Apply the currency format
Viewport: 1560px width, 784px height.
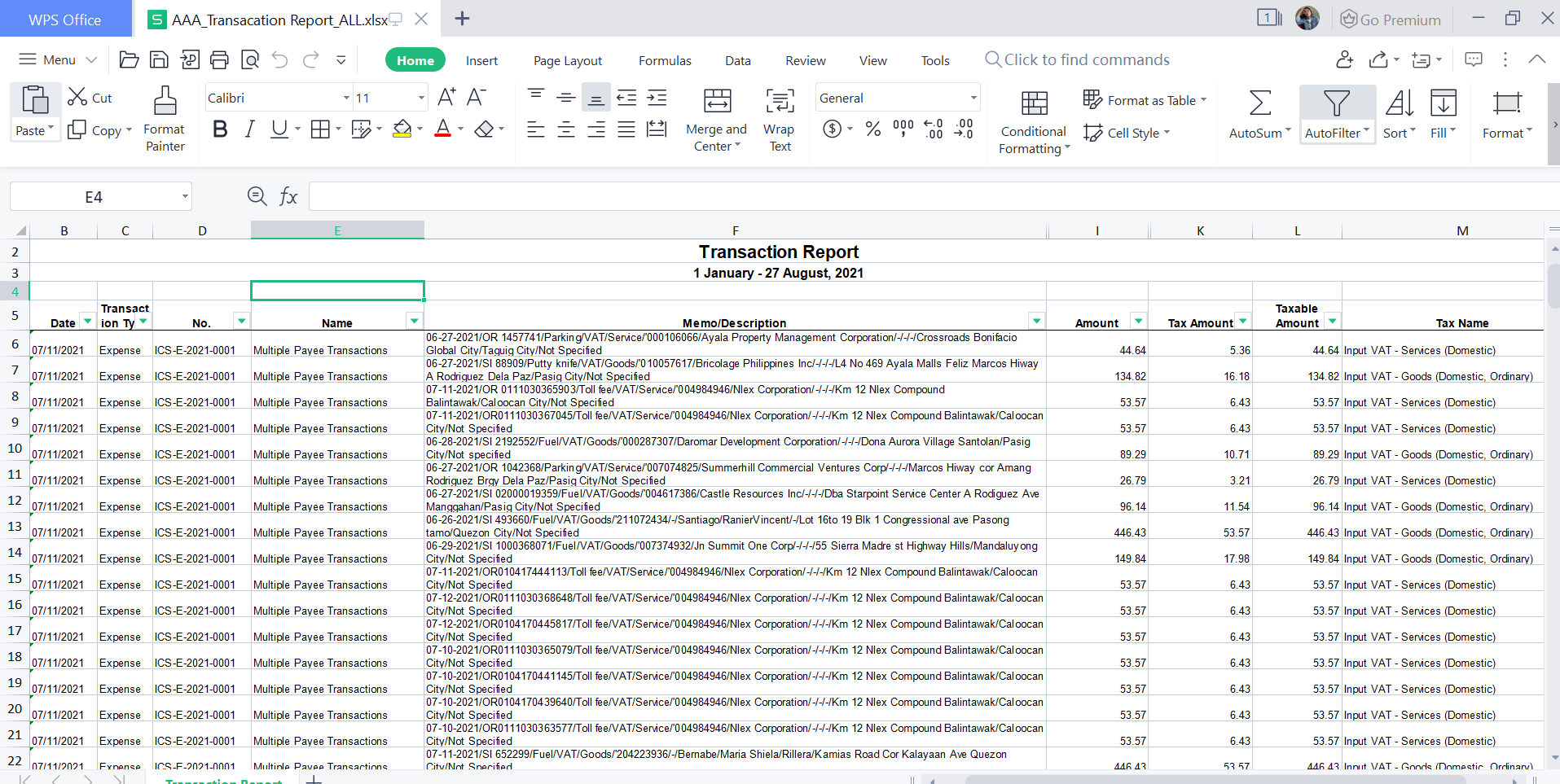click(x=833, y=129)
